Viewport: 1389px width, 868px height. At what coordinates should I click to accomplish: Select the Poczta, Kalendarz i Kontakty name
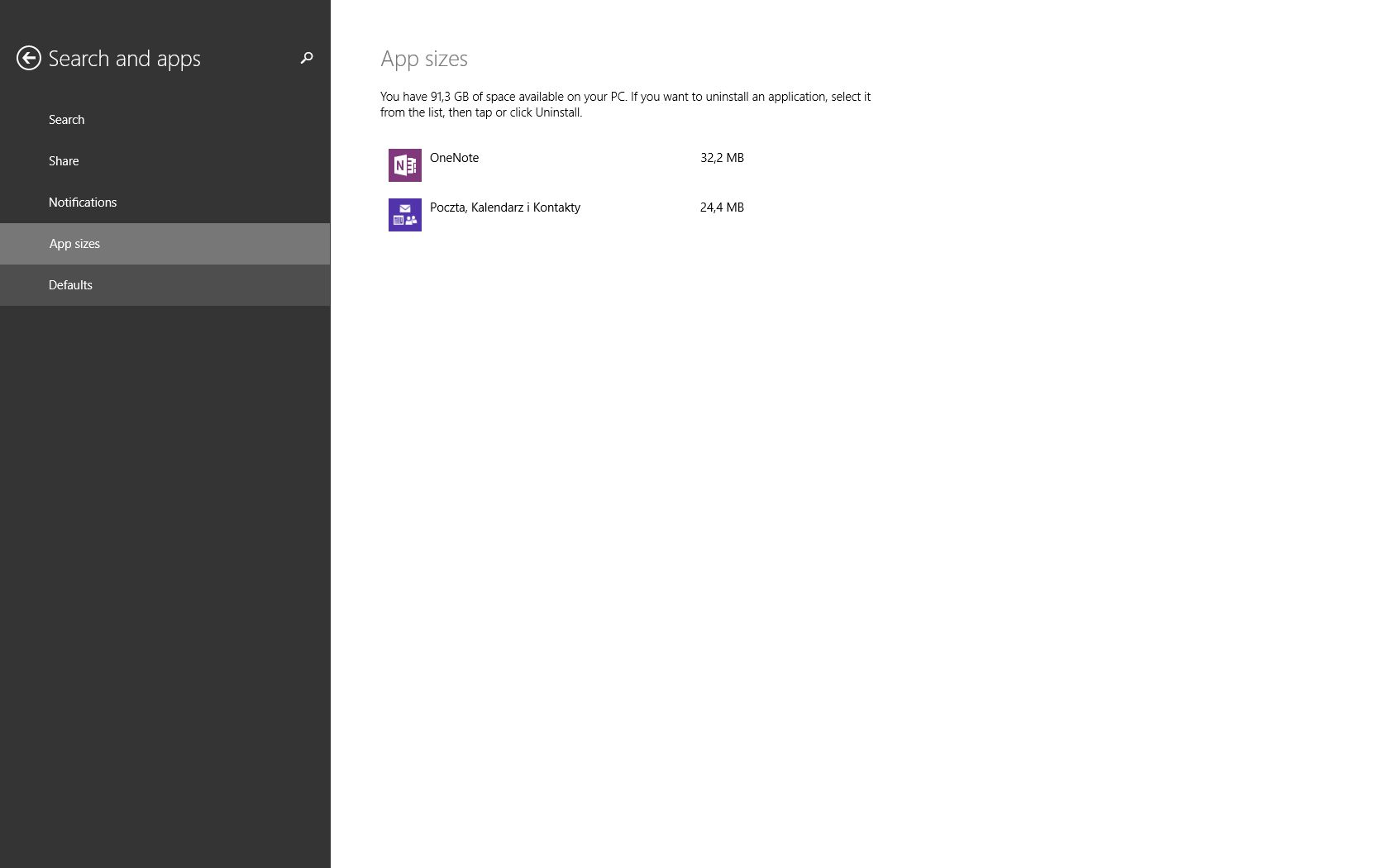[x=505, y=207]
